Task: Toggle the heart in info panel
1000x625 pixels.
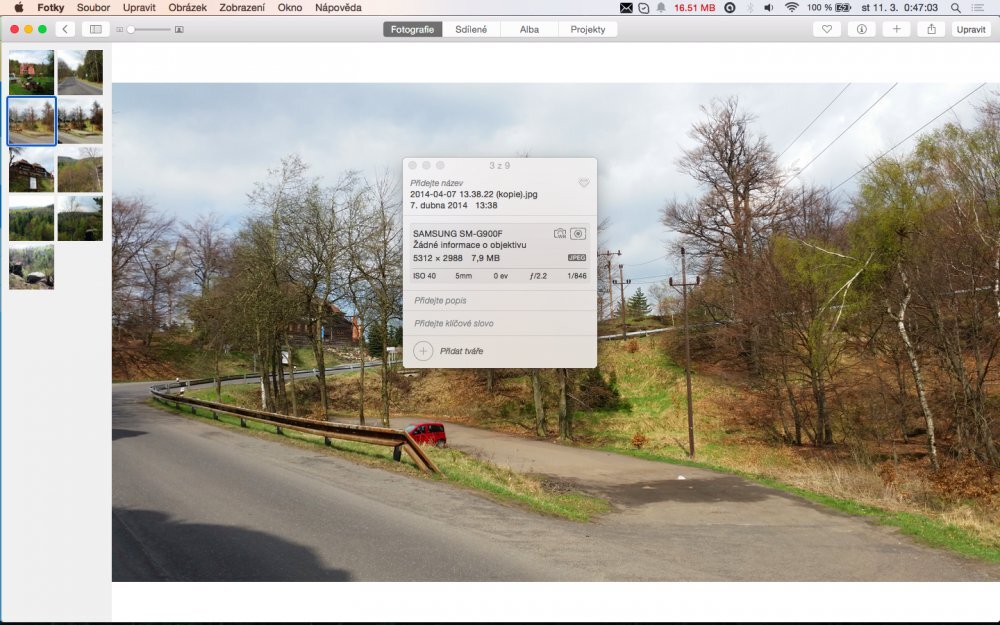Action: [584, 183]
